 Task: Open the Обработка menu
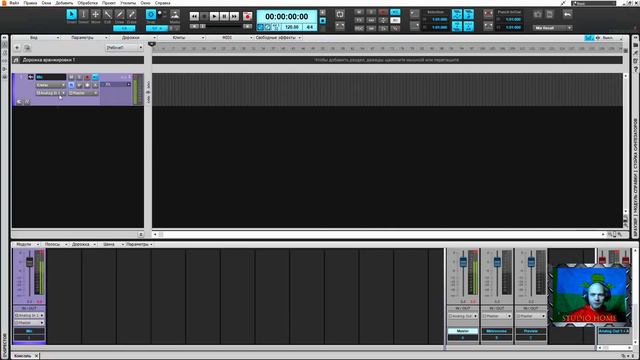pyautogui.click(x=88, y=3)
